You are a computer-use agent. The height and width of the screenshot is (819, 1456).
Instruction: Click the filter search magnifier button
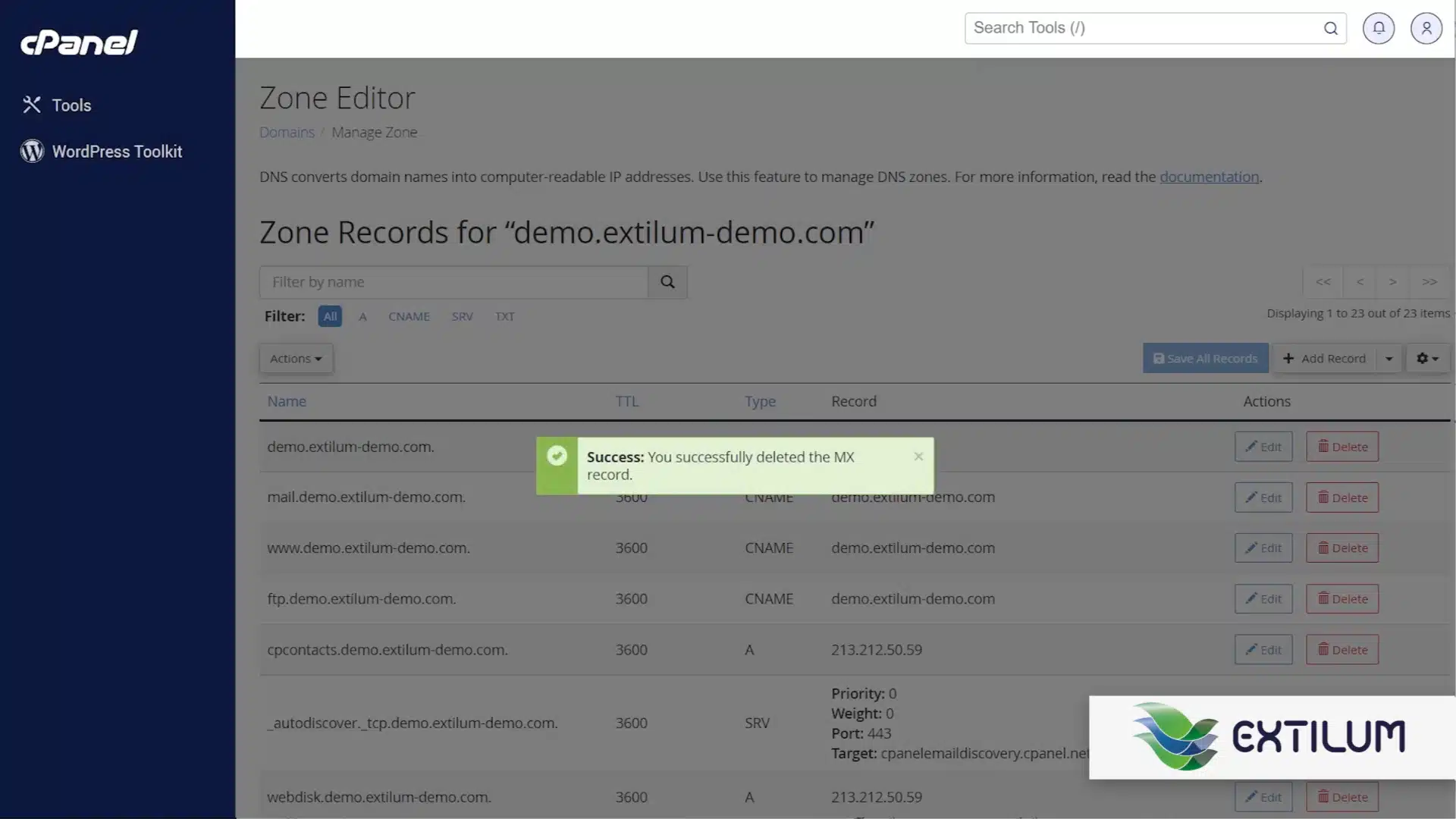pos(667,282)
